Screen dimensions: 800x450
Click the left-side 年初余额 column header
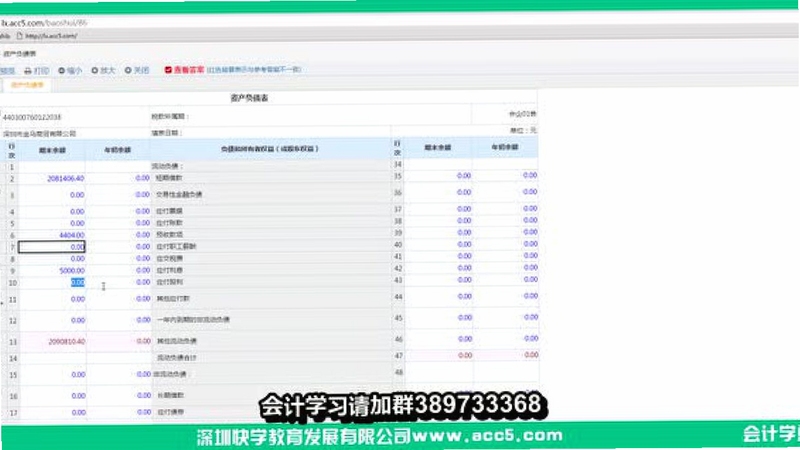(118, 150)
